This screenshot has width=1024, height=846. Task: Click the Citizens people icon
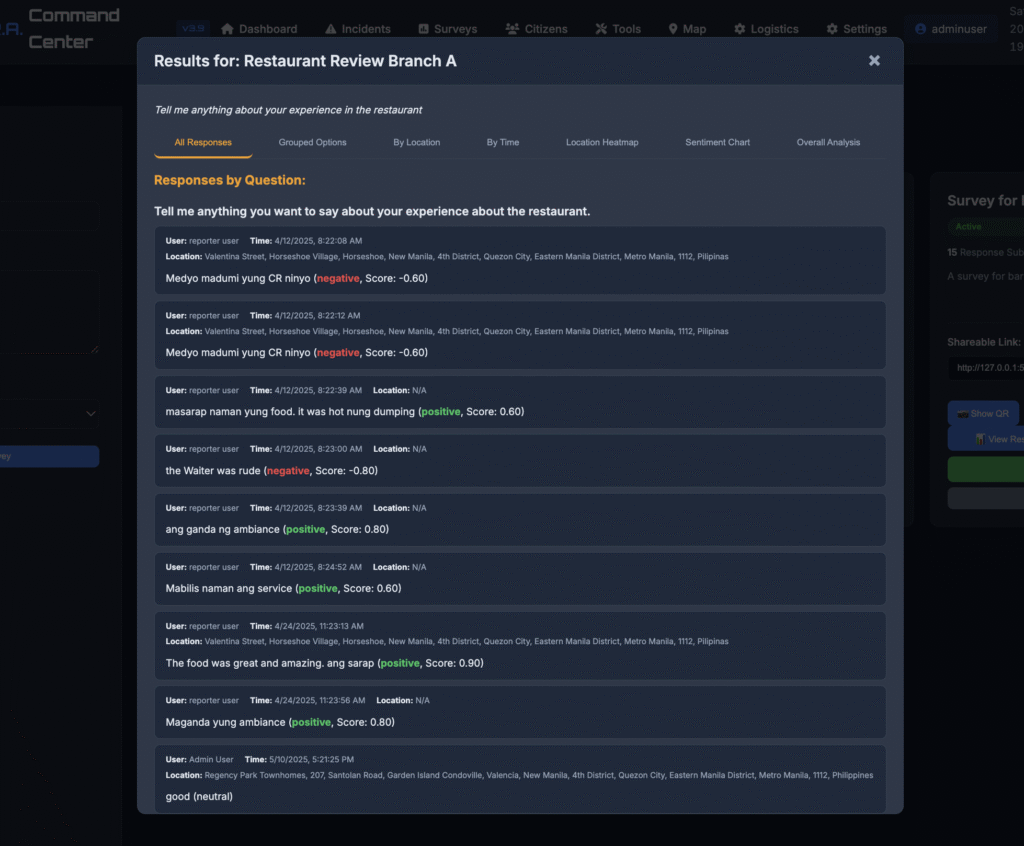click(x=512, y=29)
